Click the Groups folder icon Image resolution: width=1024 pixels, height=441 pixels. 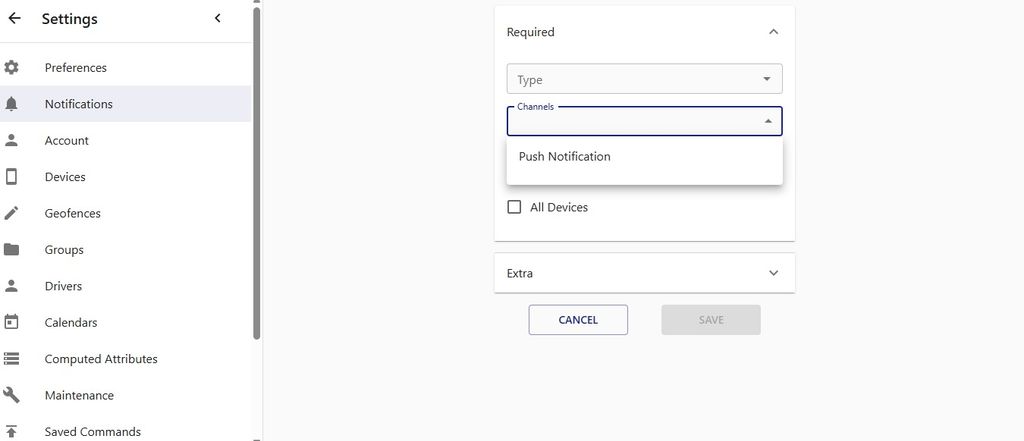[x=12, y=250]
